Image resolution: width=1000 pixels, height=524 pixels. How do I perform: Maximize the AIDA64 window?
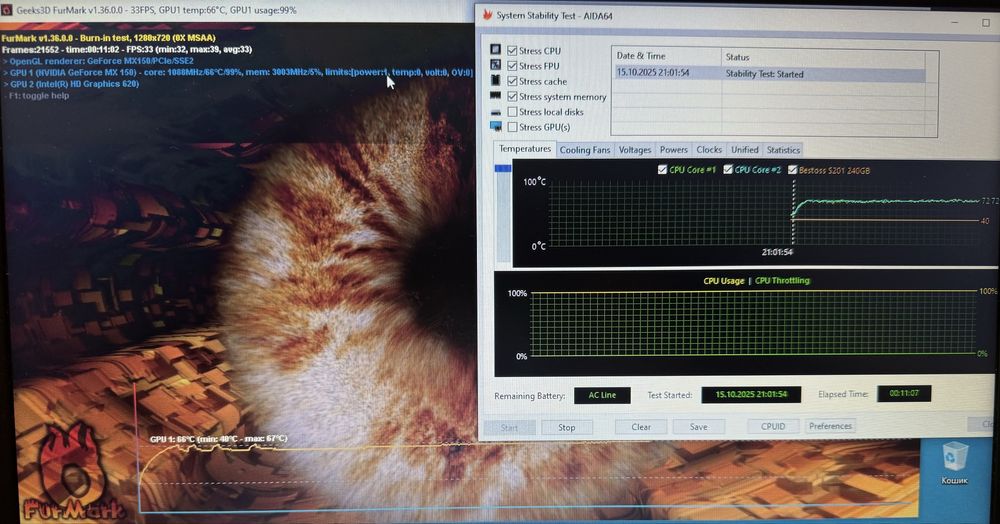(985, 22)
